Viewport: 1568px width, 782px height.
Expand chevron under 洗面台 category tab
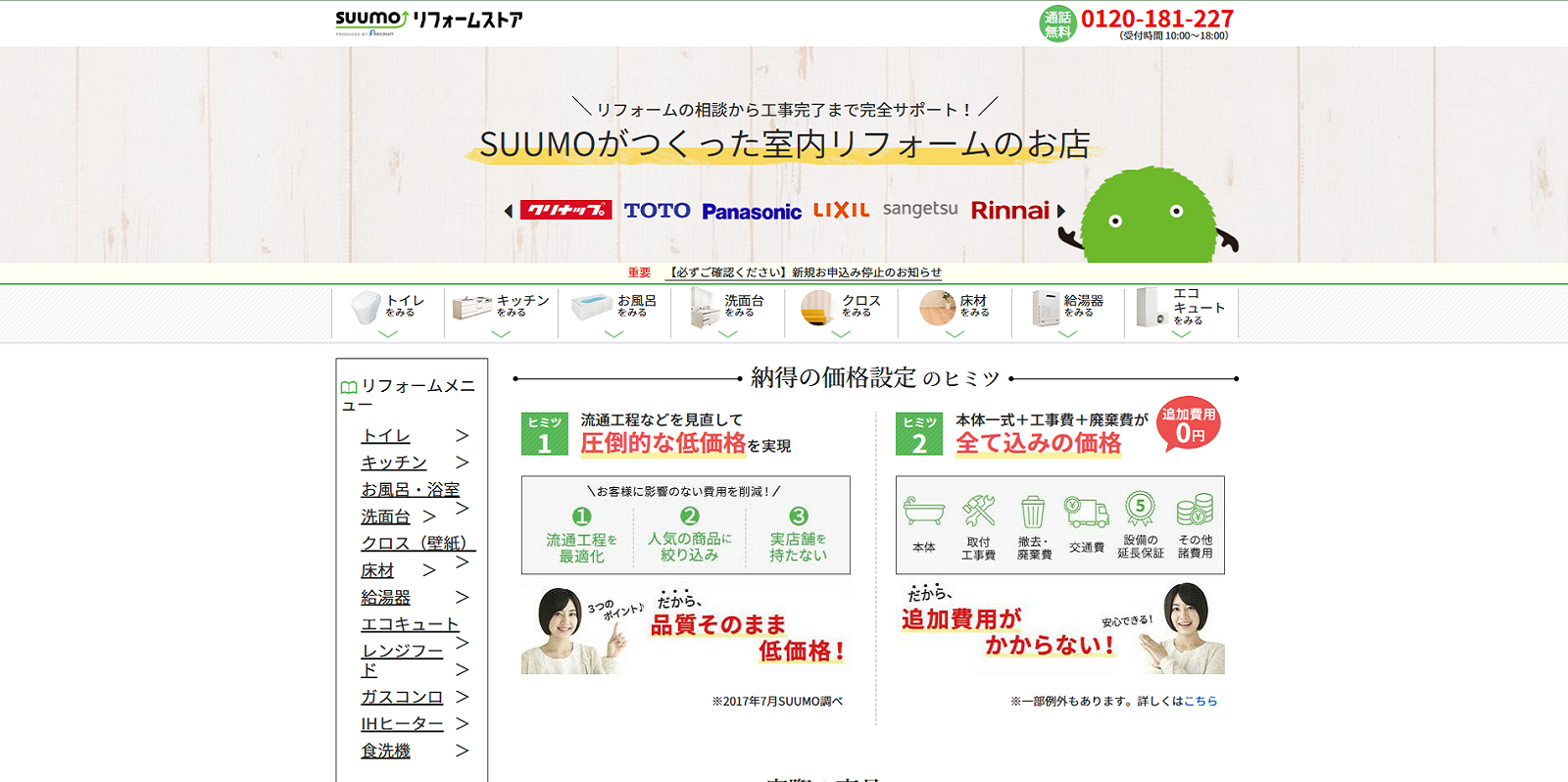(727, 334)
